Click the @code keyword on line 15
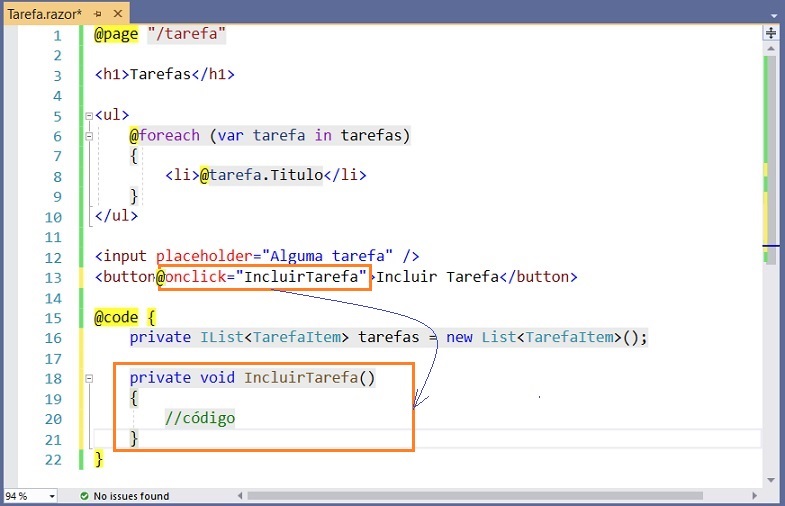This screenshot has width=785, height=506. 116,317
